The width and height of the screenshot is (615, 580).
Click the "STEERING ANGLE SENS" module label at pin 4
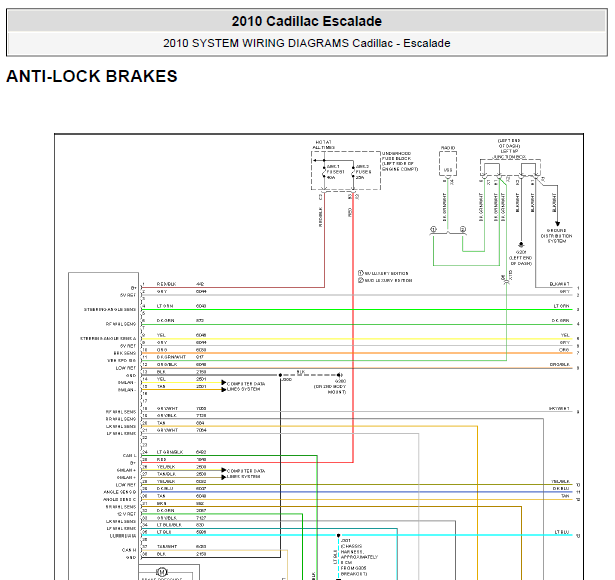point(110,309)
